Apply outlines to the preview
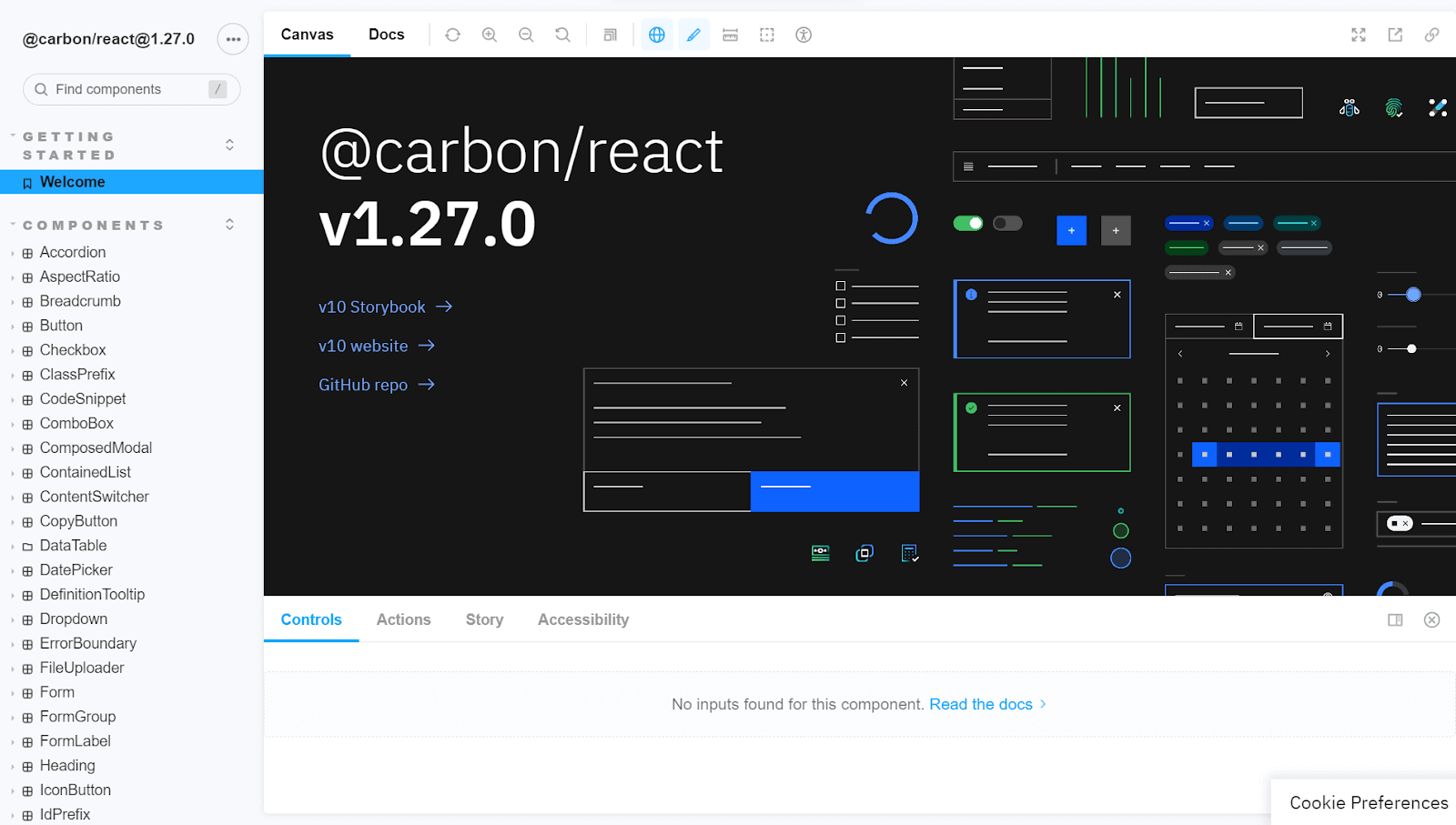1456x825 pixels. coord(766,35)
